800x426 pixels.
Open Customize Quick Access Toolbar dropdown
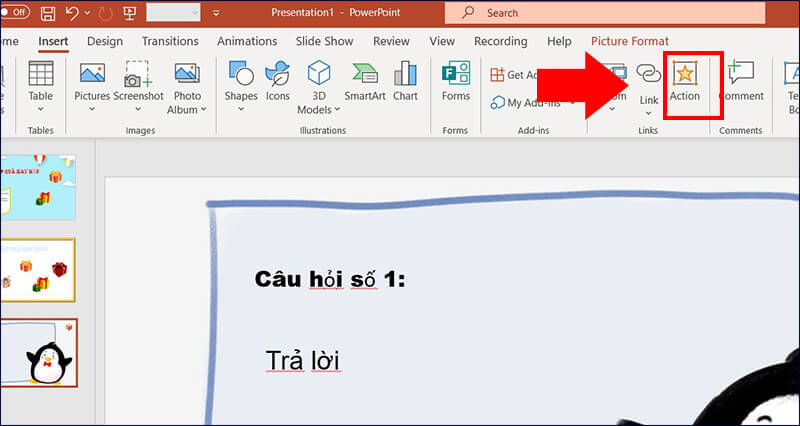(x=216, y=13)
